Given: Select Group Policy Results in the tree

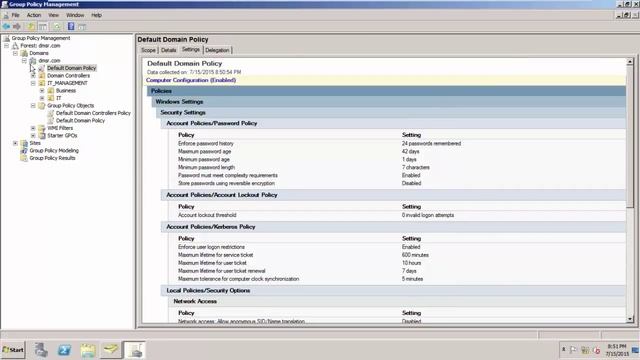Looking at the screenshot, I should click(52, 158).
